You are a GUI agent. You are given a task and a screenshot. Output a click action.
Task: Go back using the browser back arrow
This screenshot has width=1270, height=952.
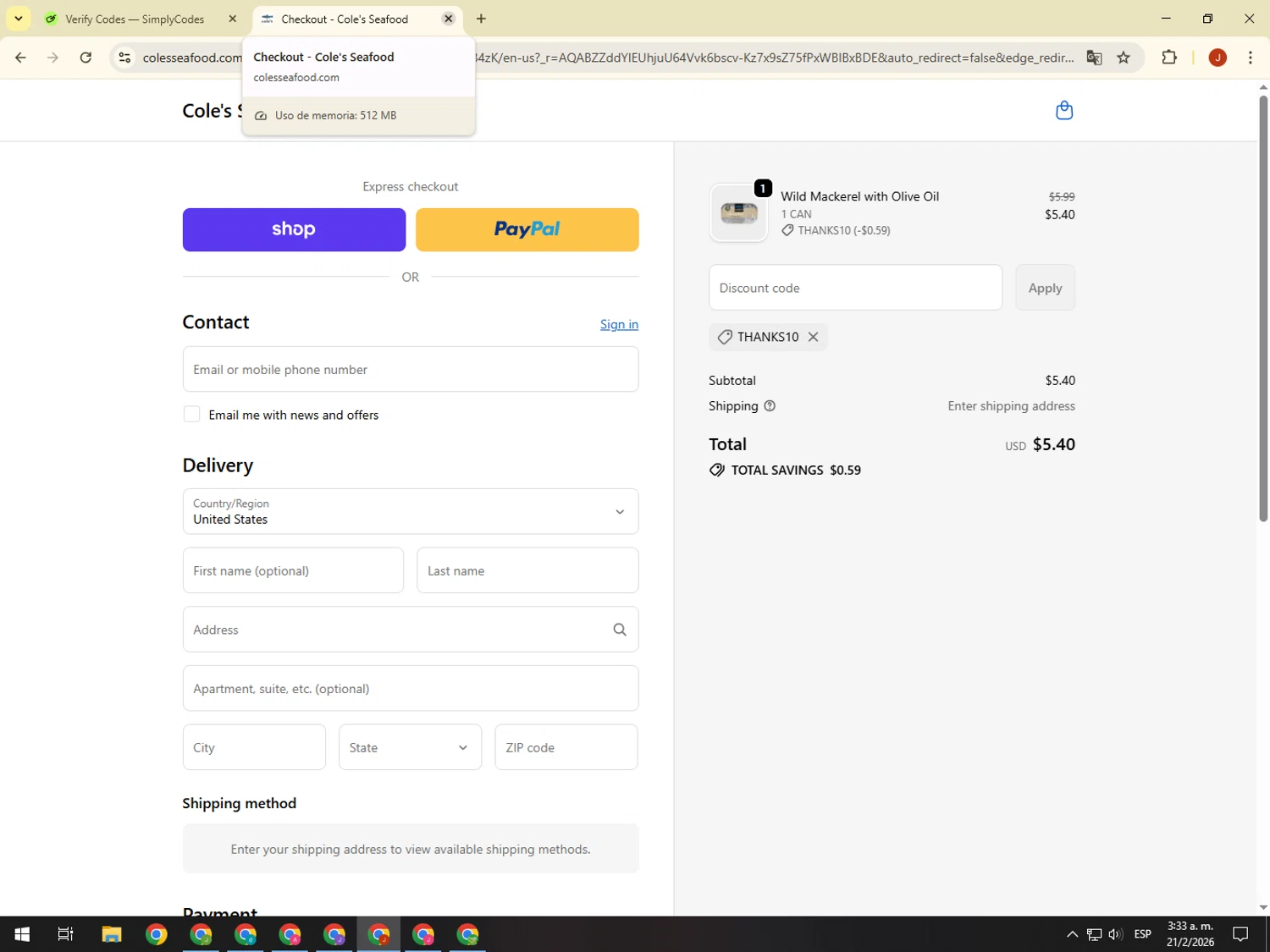coord(20,58)
